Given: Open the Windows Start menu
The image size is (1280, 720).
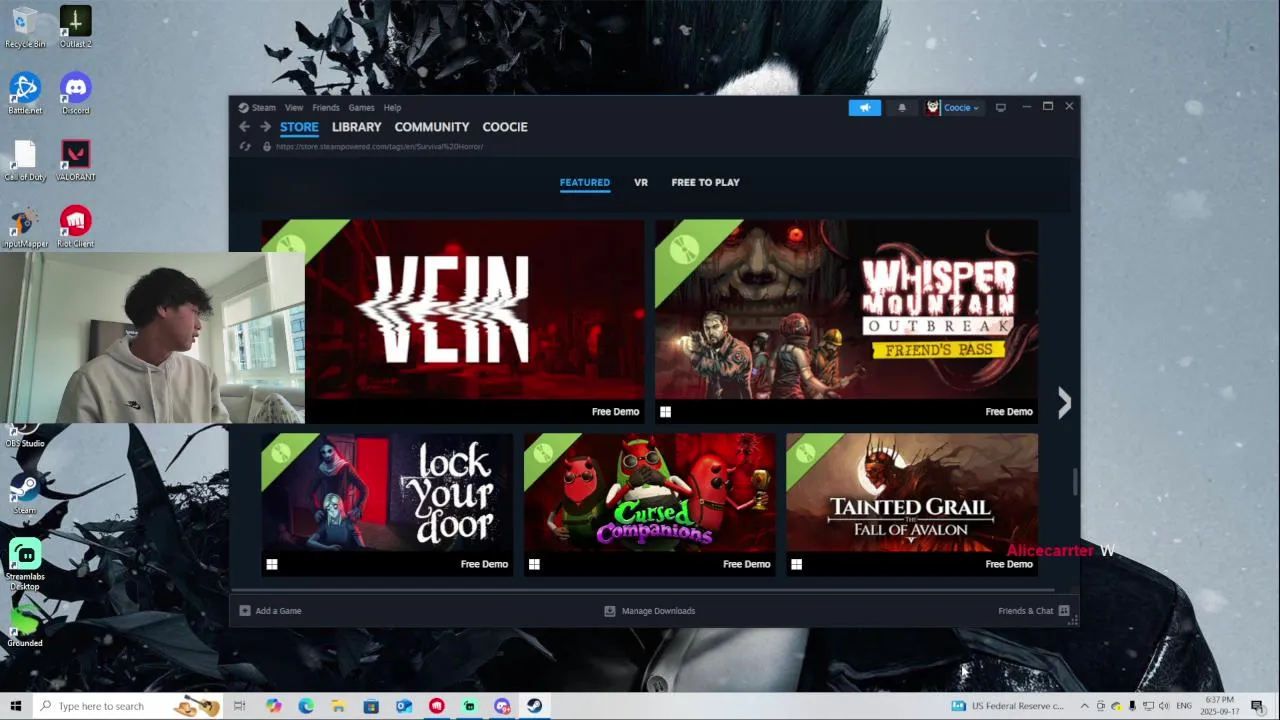Looking at the screenshot, I should [x=15, y=706].
